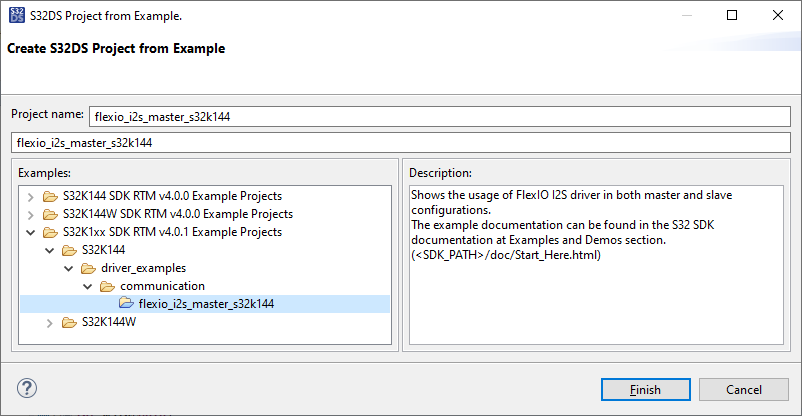Viewport: 802px width, 416px height.
Task: Click the driver_examples folder icon
Action: (88, 268)
